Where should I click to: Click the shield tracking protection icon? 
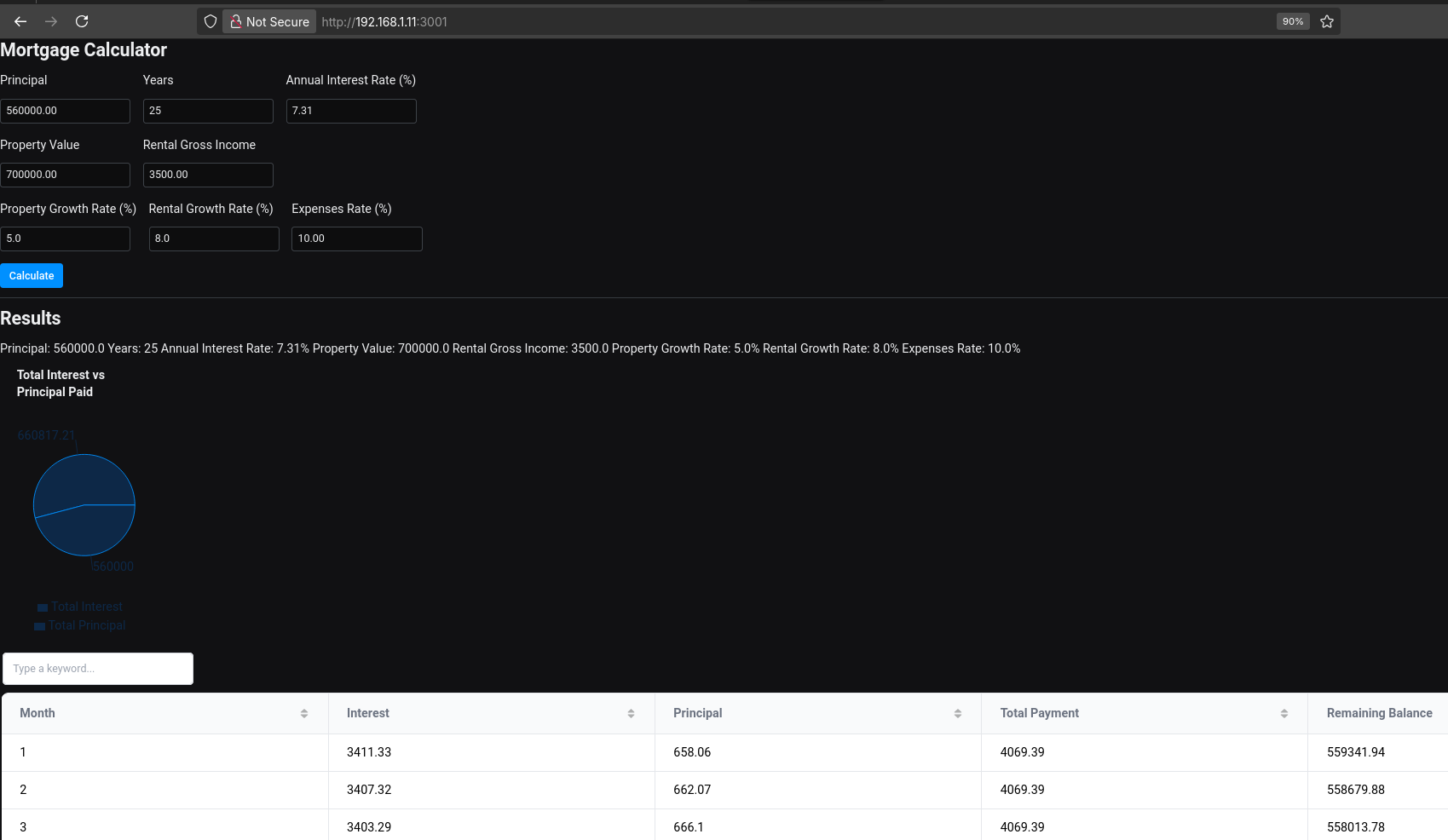point(211,21)
